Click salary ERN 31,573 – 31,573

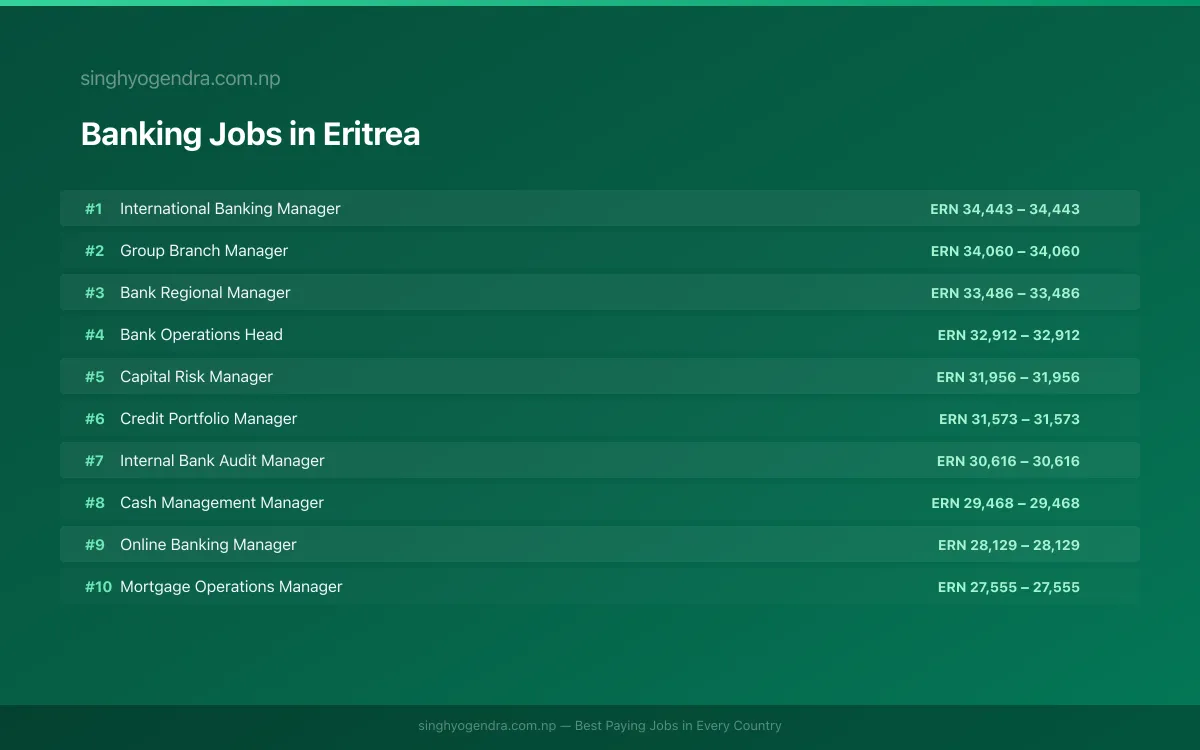click(x=1009, y=419)
